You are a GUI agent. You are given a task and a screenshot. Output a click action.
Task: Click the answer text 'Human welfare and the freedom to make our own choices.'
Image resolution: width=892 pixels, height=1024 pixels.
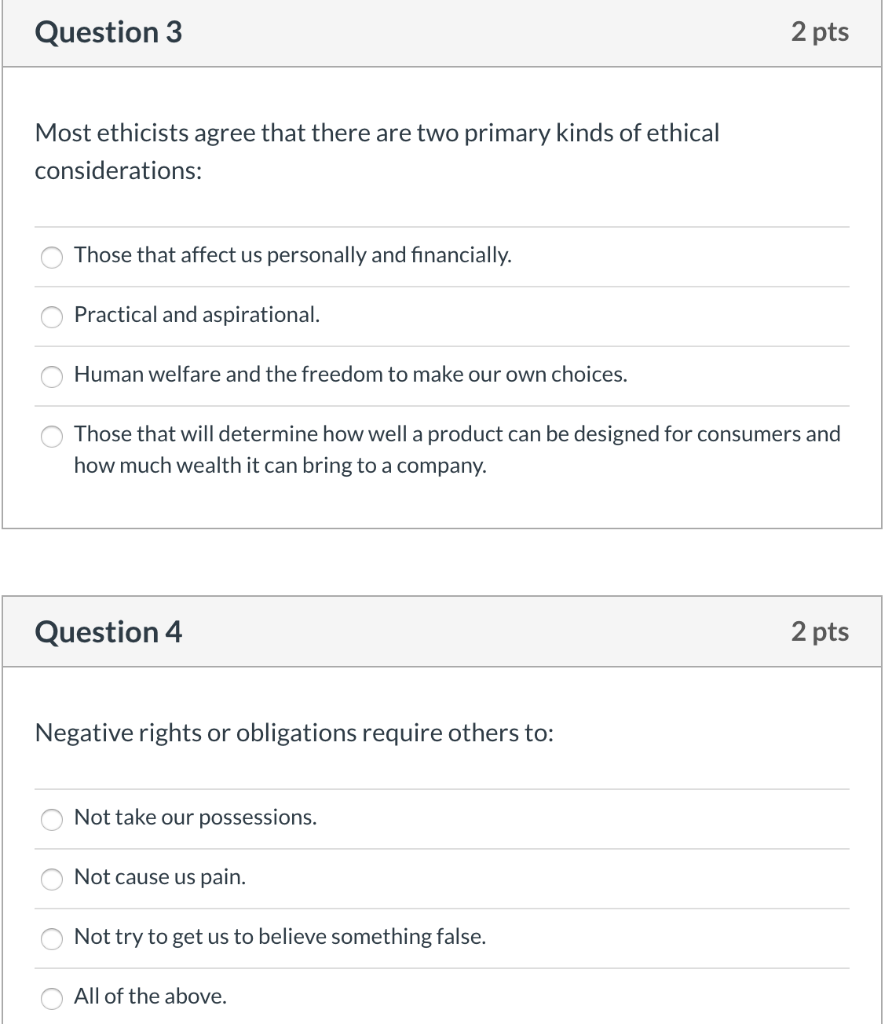point(348,375)
